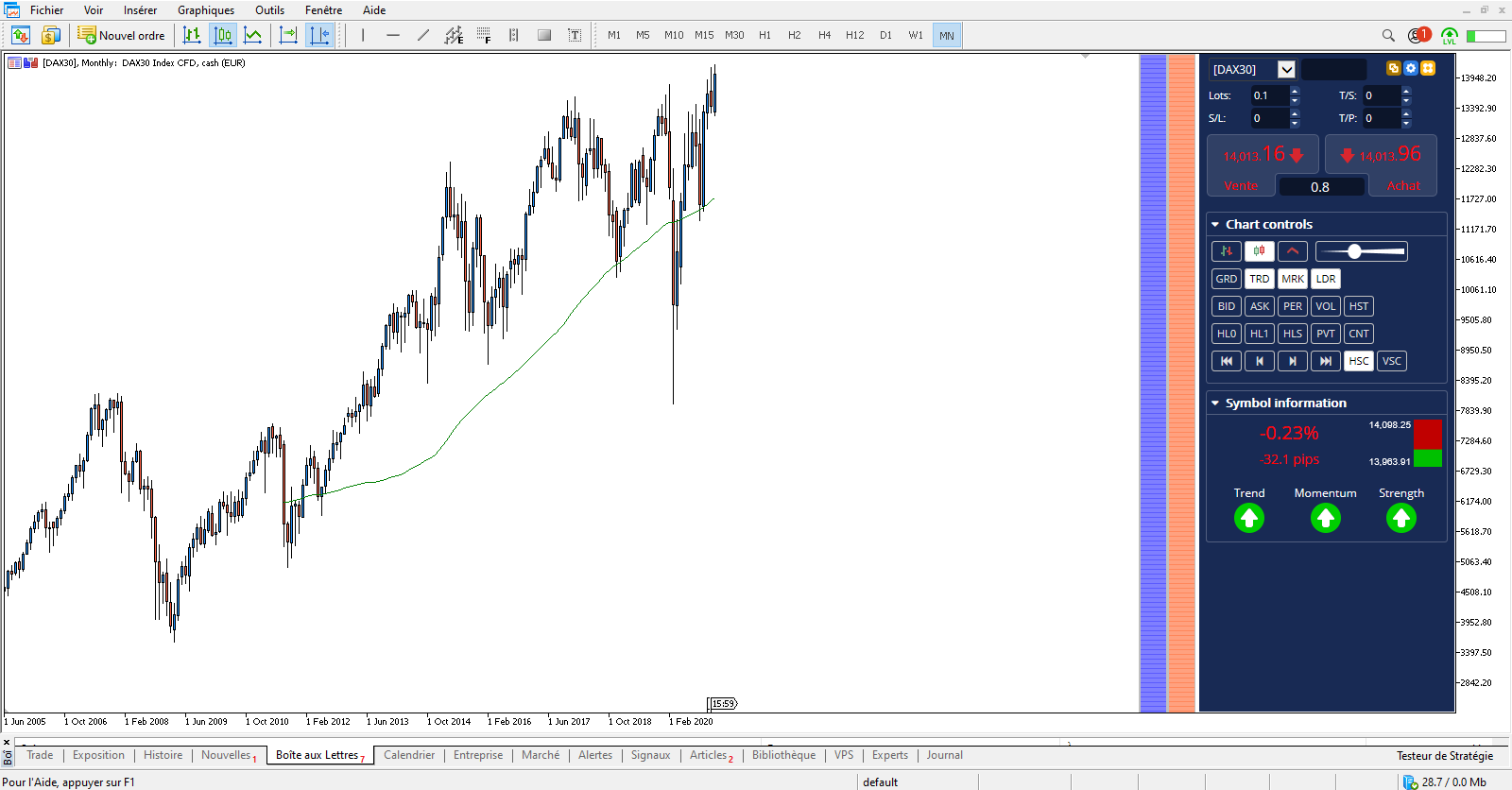1512x790 pixels.
Task: Open the accounts dollar icon
Action: coord(51,36)
